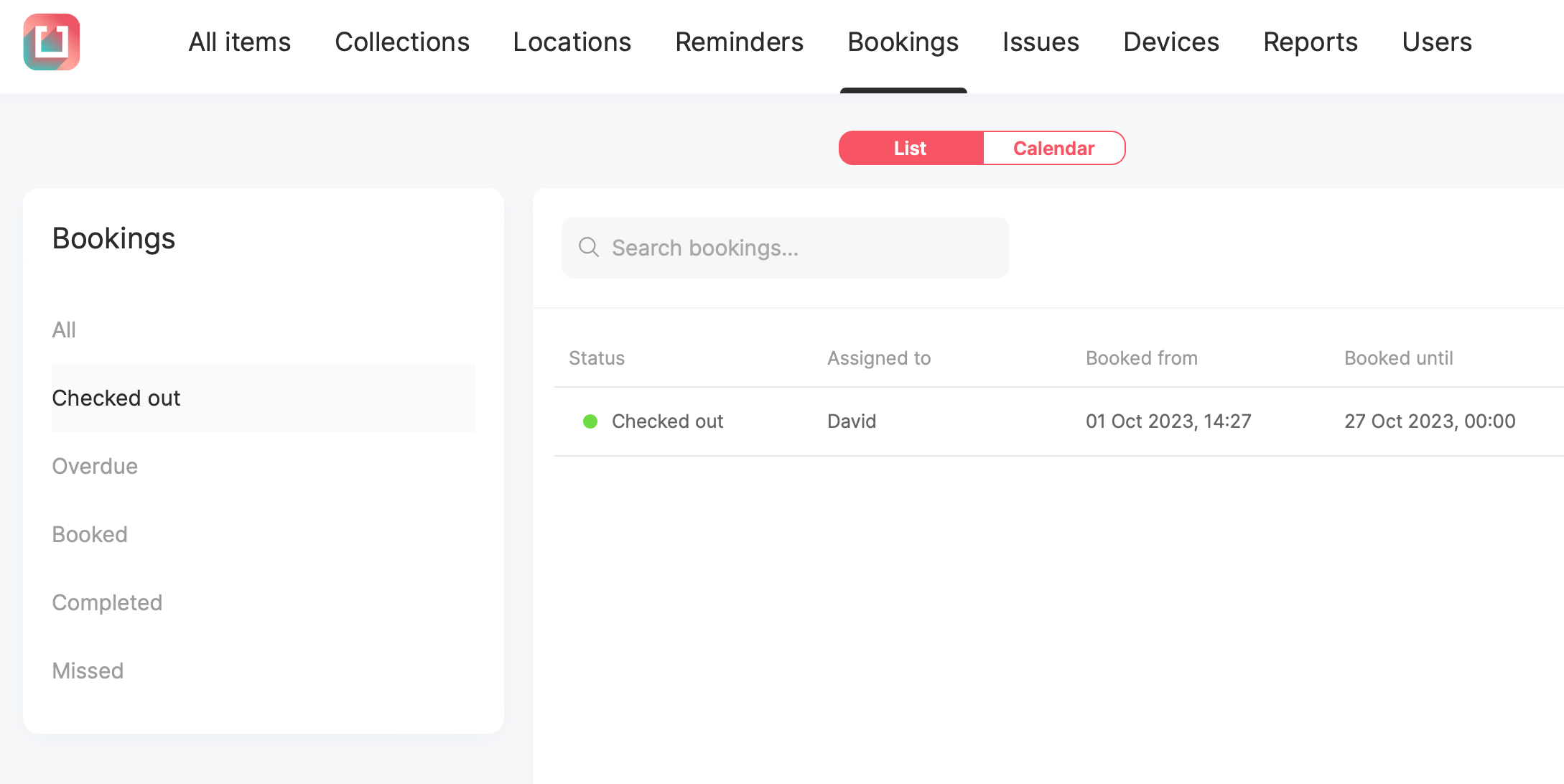Click the 27 Oct 2023, 00:00 cell
The image size is (1564, 784).
pyautogui.click(x=1430, y=421)
